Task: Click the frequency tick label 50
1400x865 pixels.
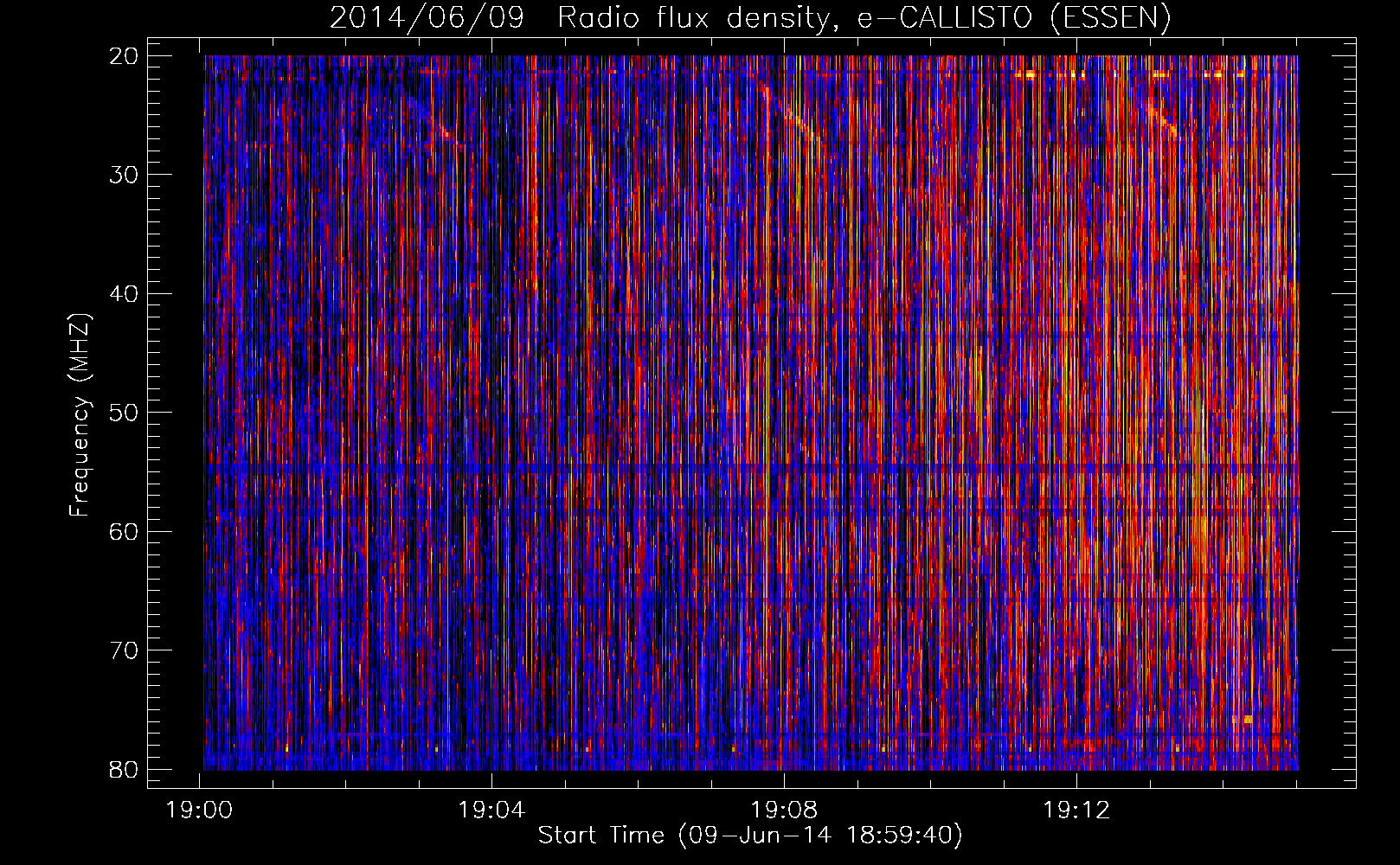Action: 125,413
